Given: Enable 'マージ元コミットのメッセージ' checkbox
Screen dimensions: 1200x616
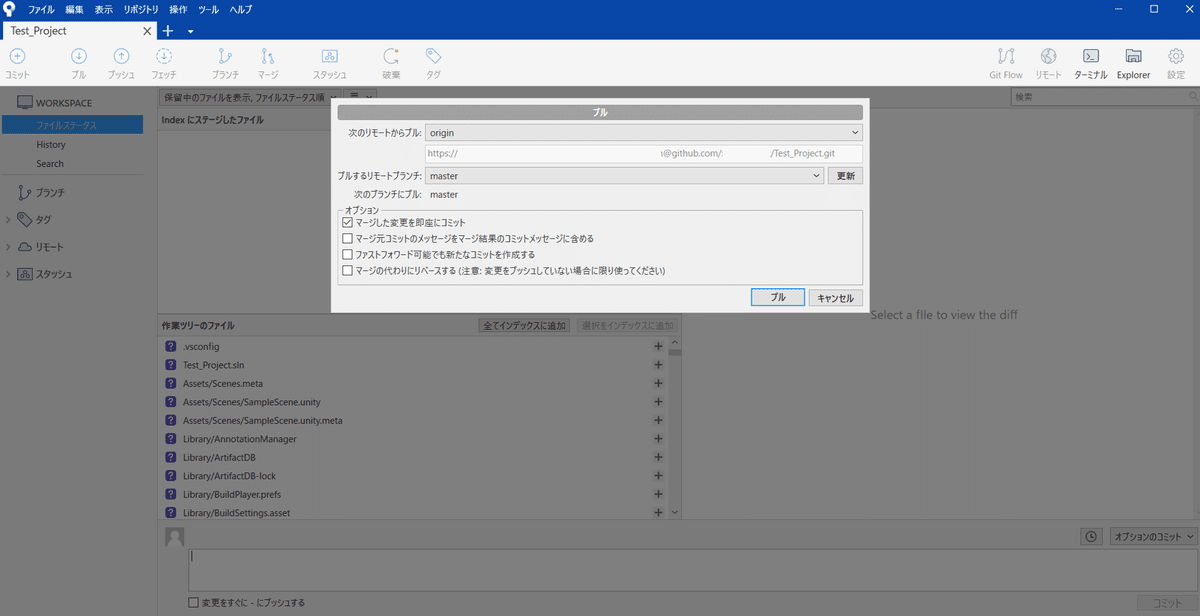Looking at the screenshot, I should pos(347,238).
